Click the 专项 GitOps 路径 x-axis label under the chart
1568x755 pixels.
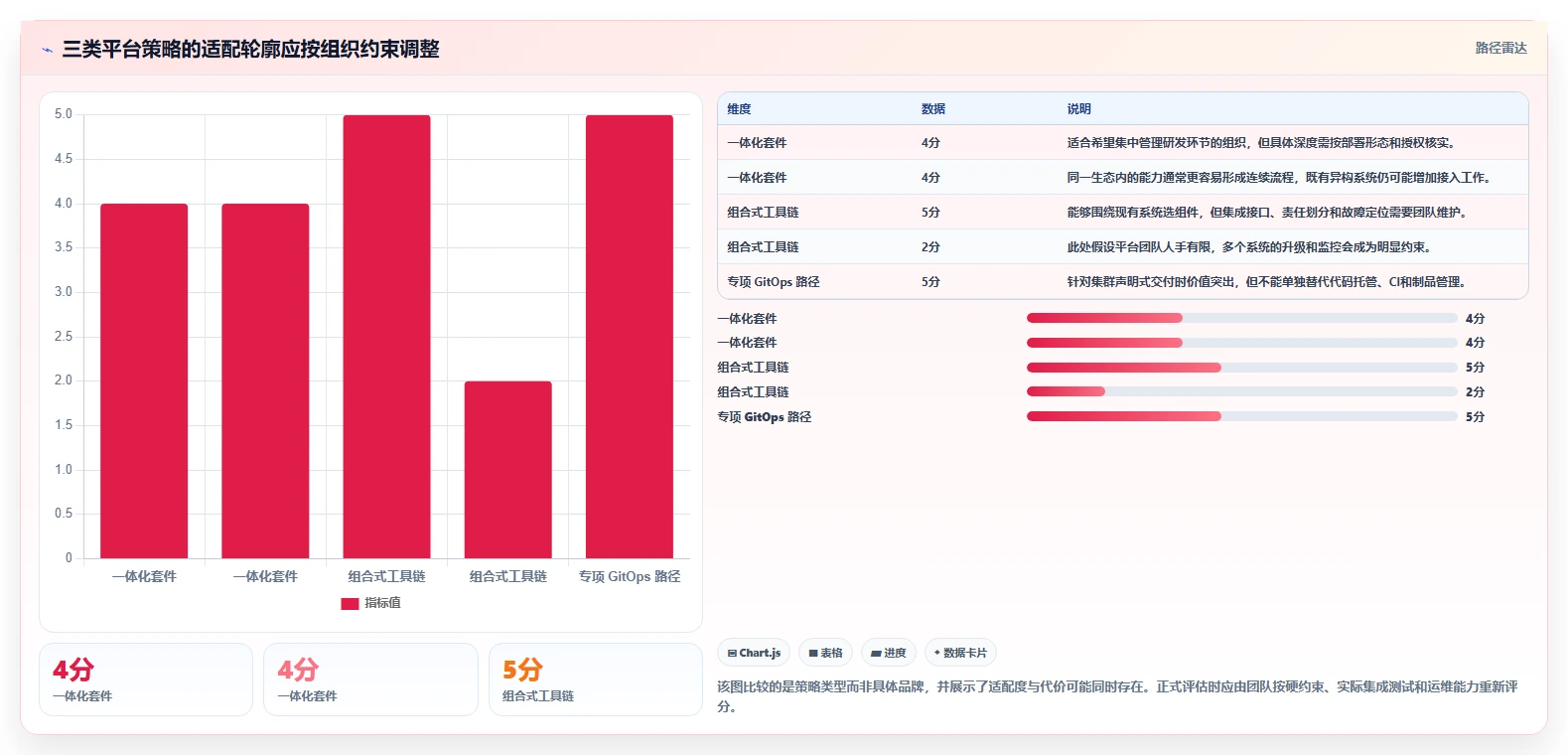click(630, 576)
